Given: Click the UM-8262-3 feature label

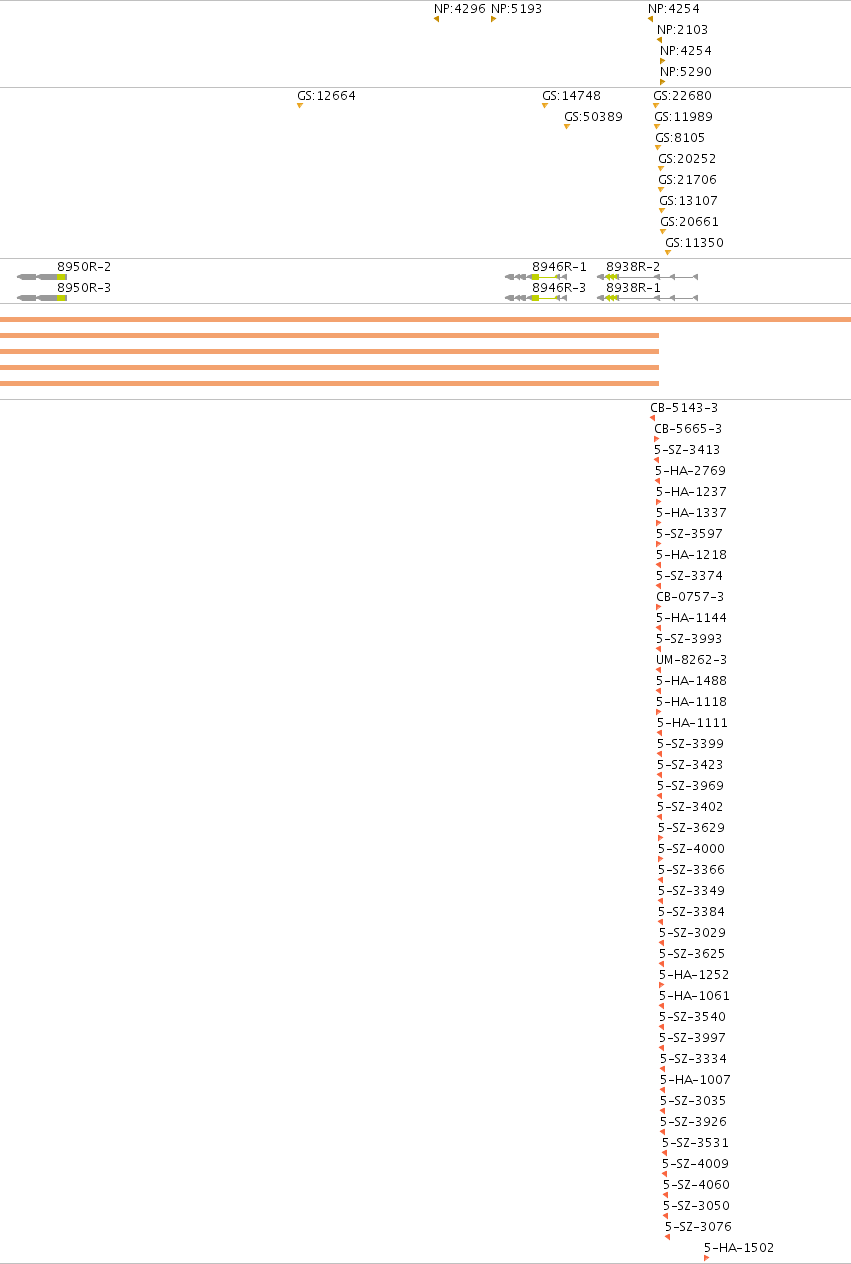Looking at the screenshot, I should [x=691, y=660].
